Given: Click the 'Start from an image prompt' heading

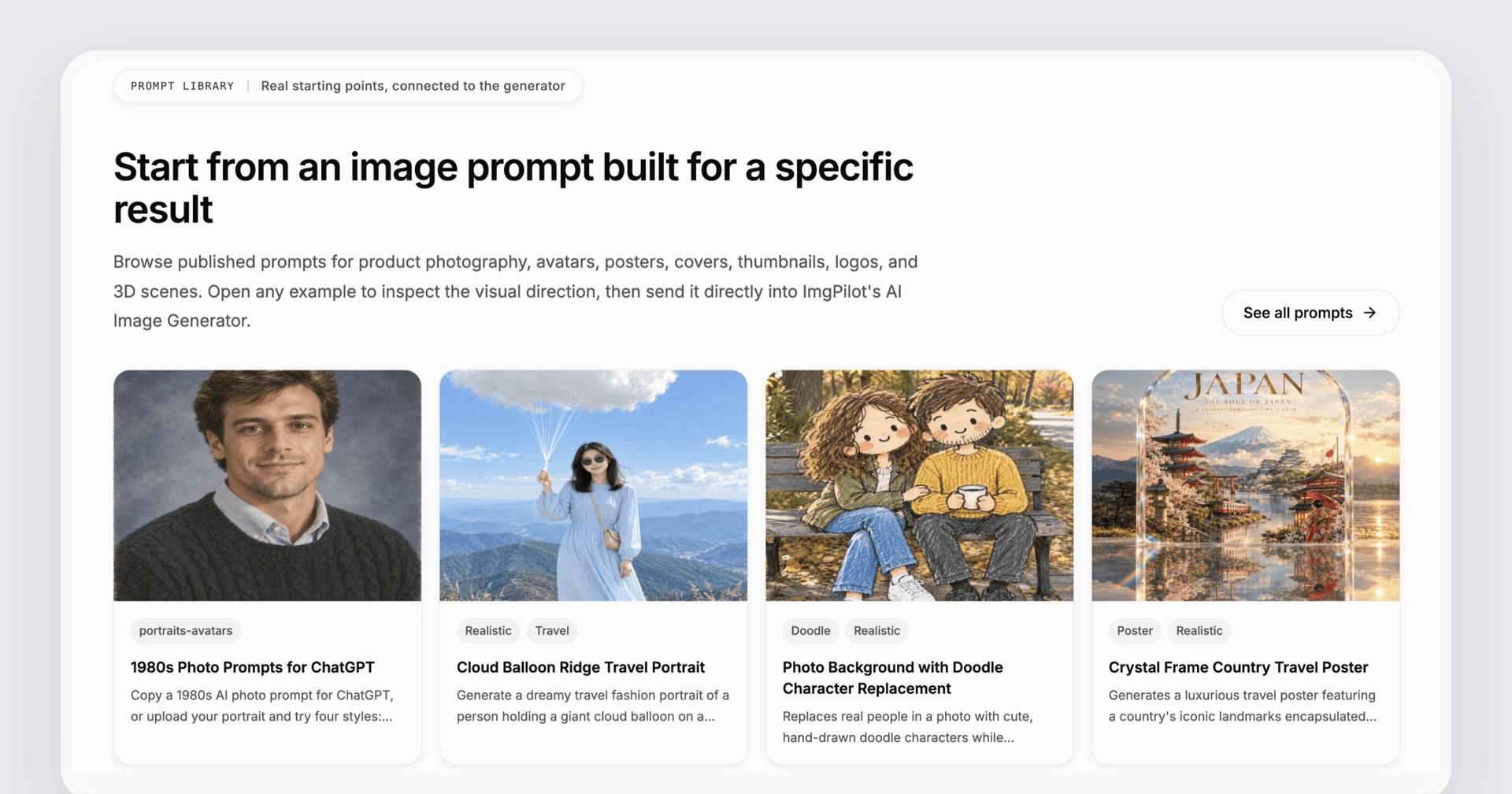Looking at the screenshot, I should [x=513, y=188].
